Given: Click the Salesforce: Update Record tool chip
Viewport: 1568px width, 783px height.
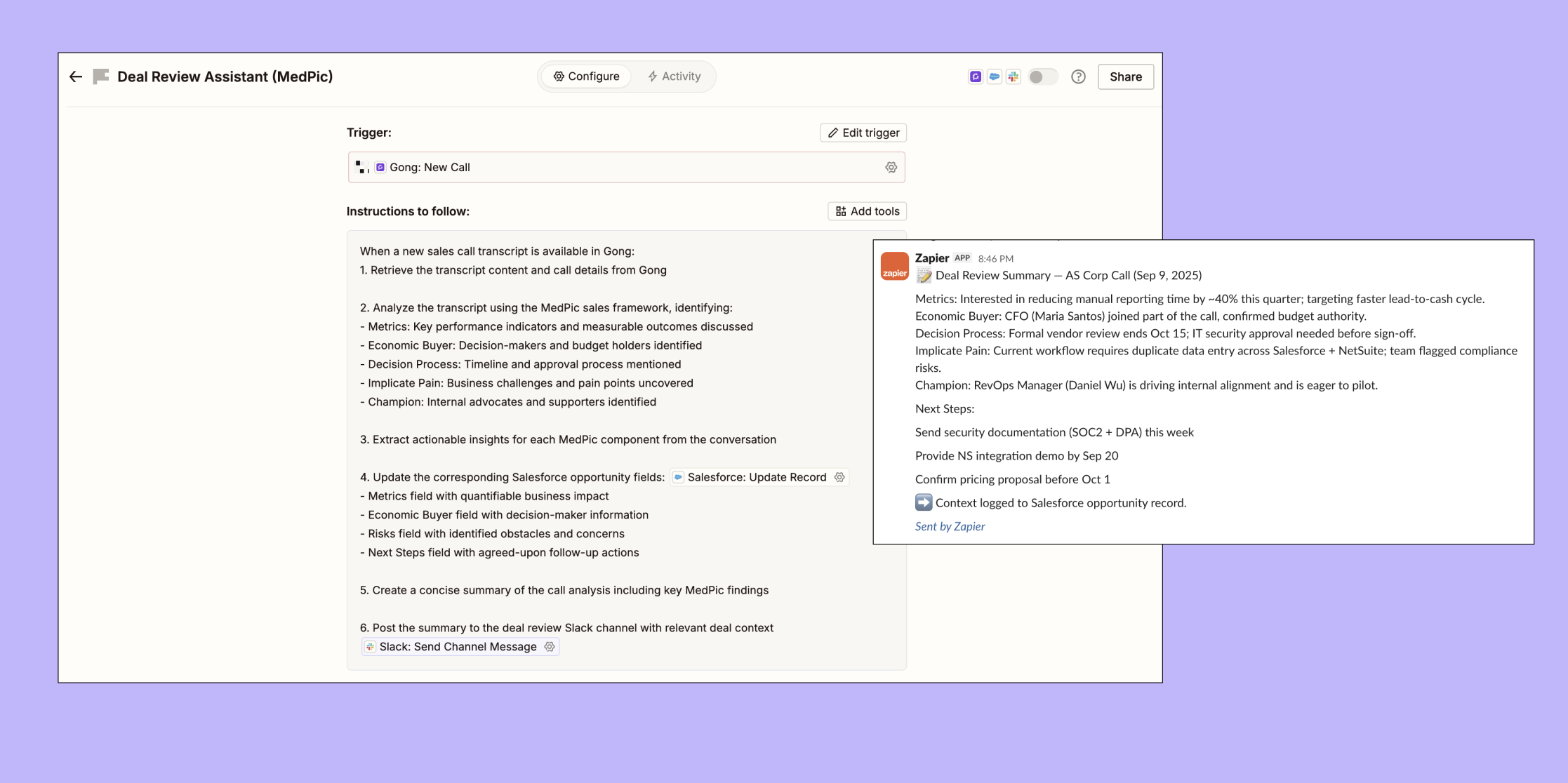Looking at the screenshot, I should (x=759, y=477).
